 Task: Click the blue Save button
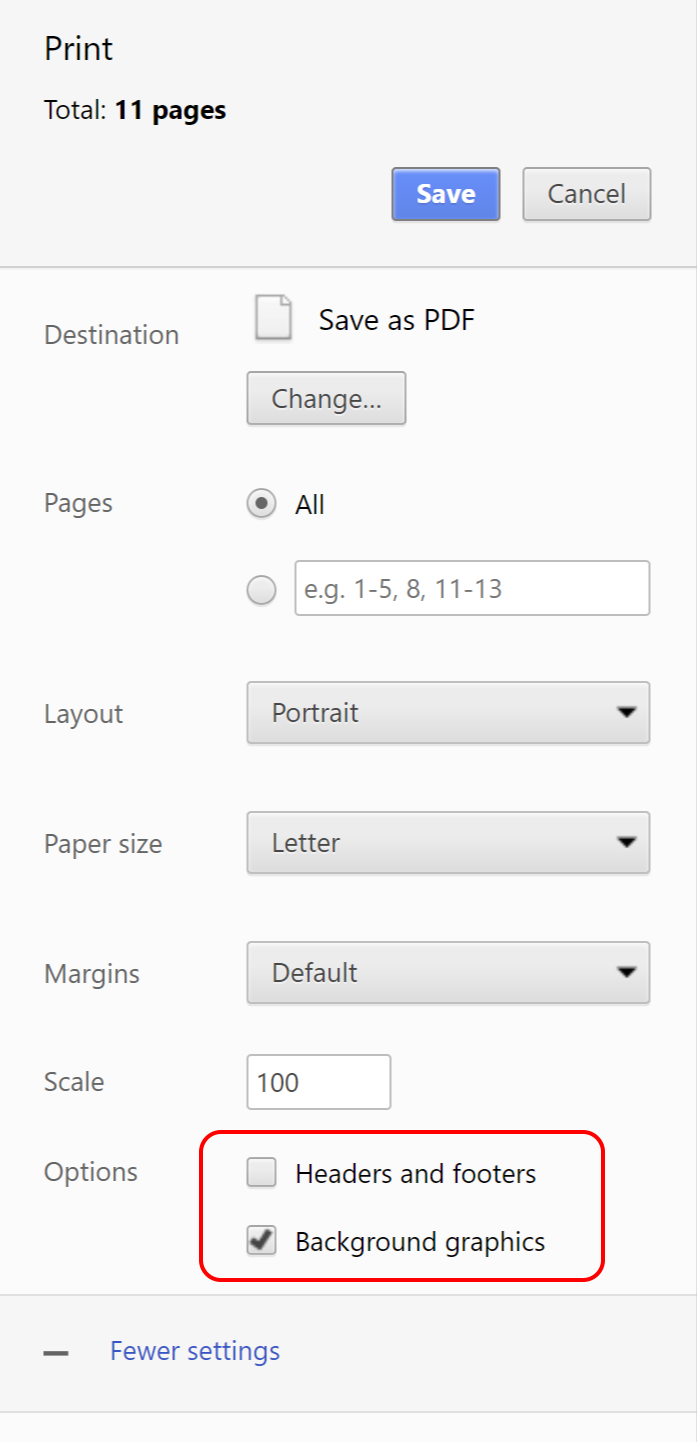[446, 194]
